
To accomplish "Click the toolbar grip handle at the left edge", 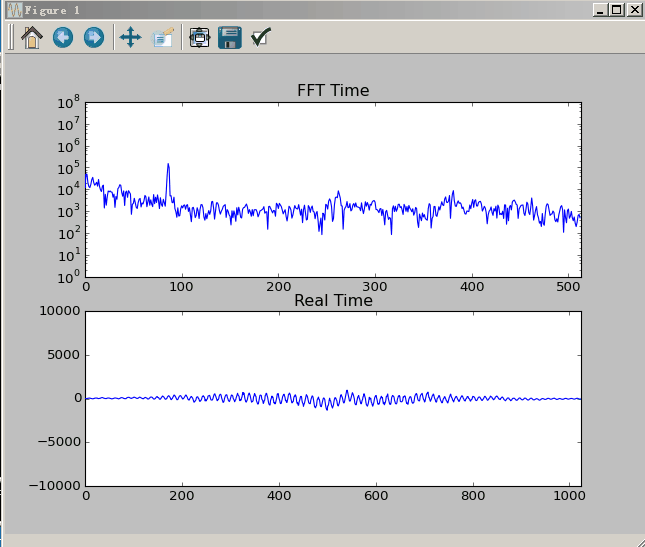I will pyautogui.click(x=11, y=38).
